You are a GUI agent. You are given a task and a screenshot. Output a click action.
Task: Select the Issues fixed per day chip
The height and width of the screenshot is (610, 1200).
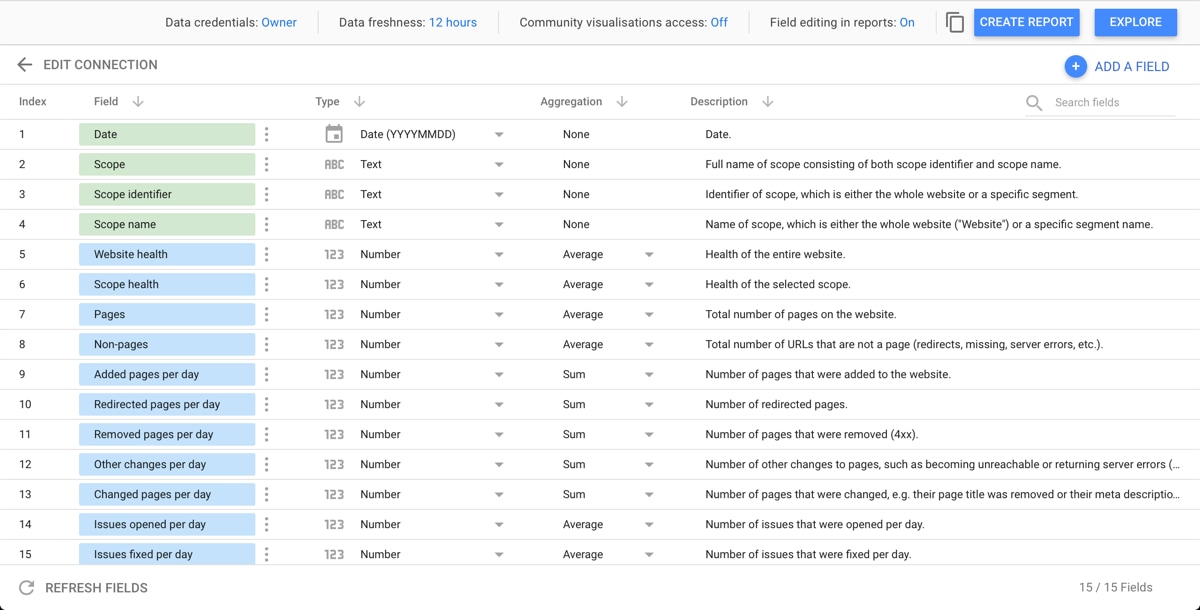tap(167, 553)
